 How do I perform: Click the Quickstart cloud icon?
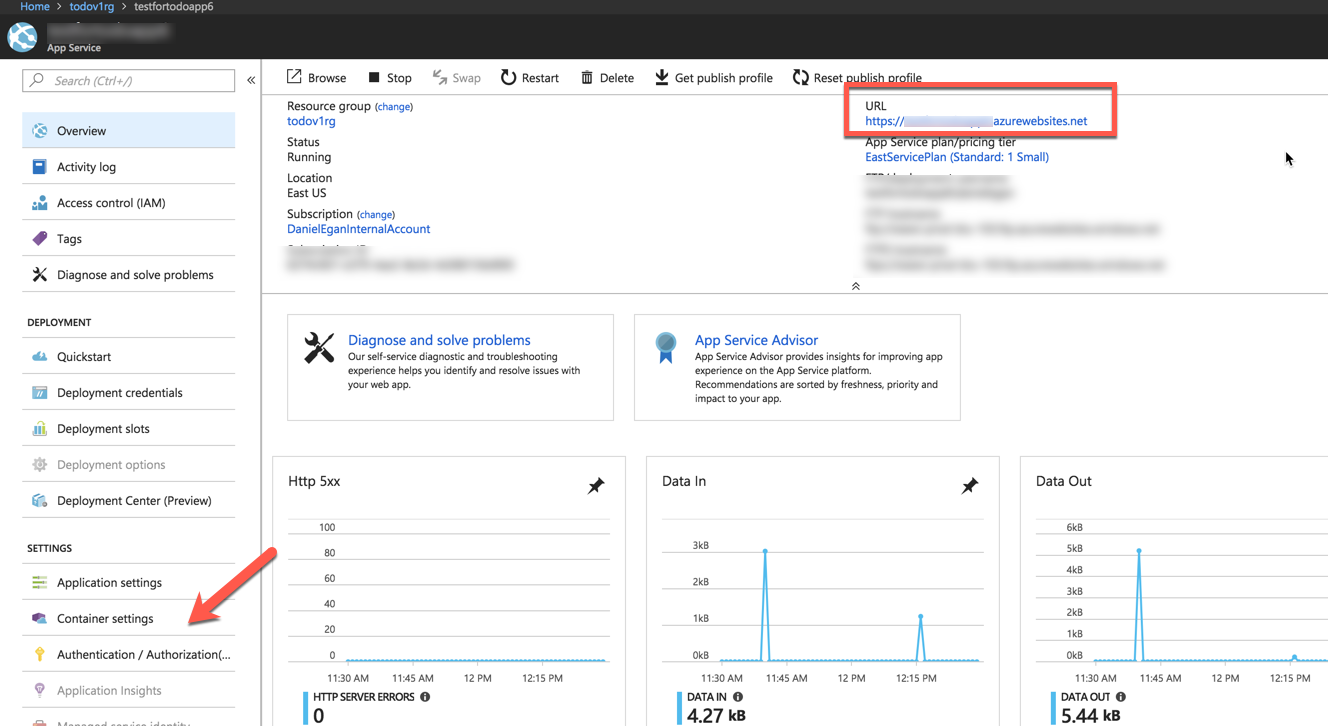[40, 357]
